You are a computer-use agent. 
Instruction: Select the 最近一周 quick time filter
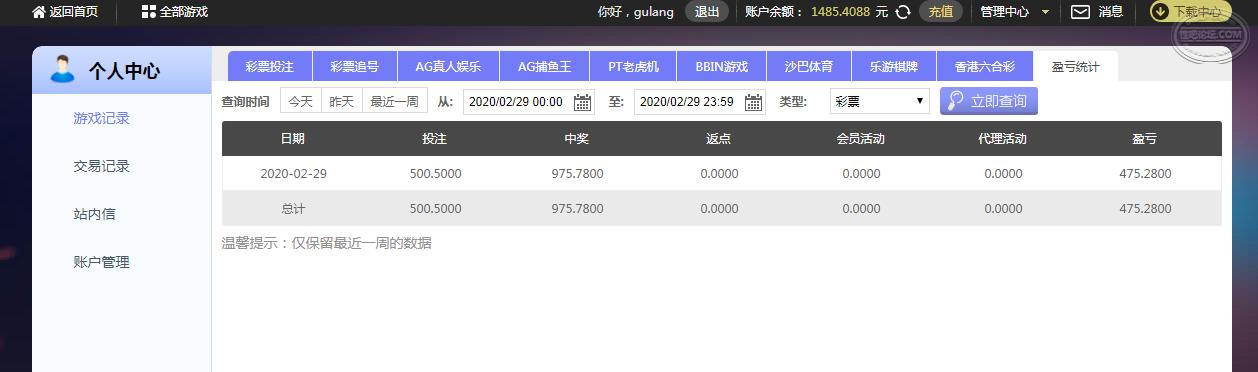coord(394,101)
